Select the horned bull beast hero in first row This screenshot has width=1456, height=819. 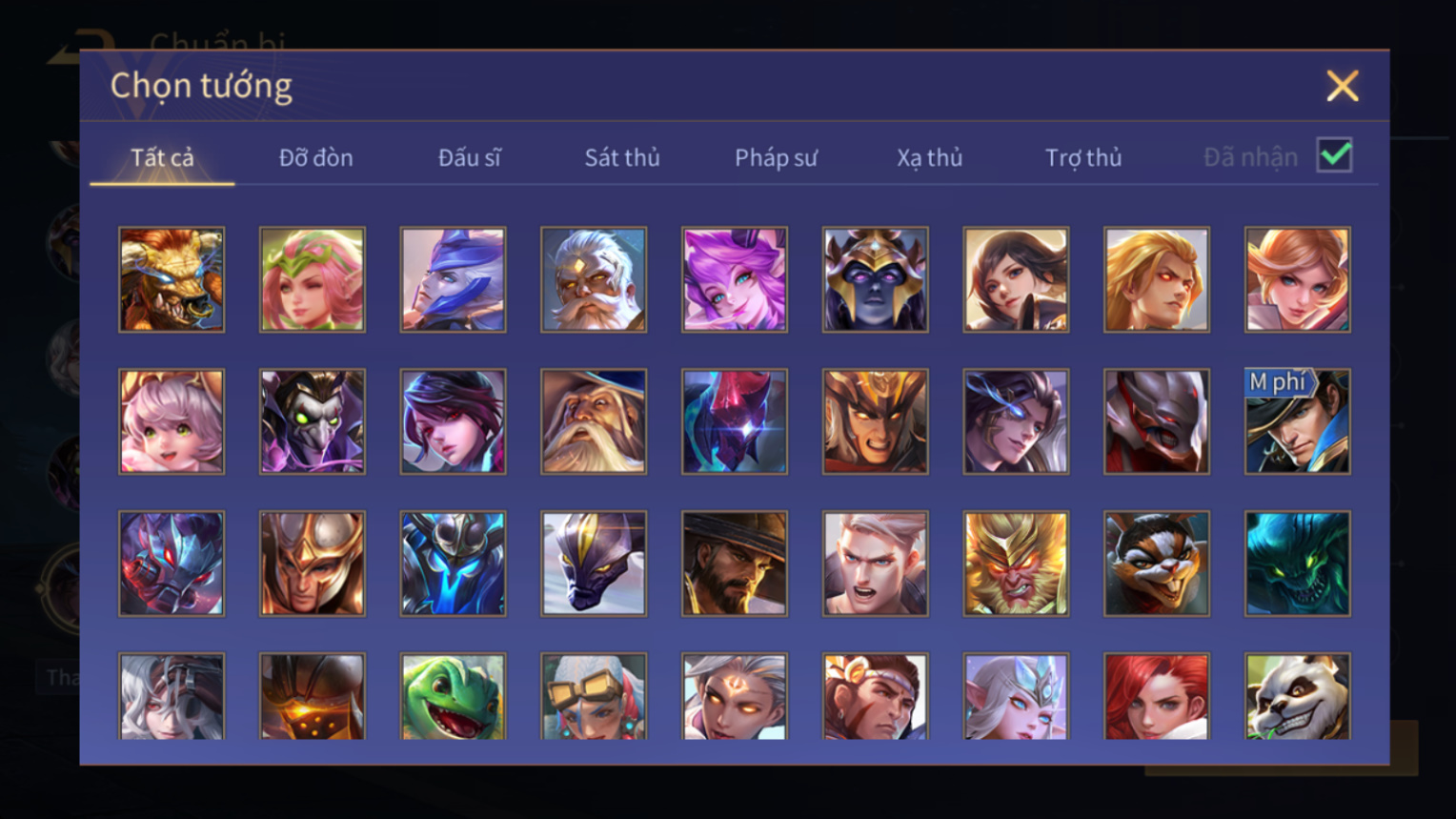(172, 279)
